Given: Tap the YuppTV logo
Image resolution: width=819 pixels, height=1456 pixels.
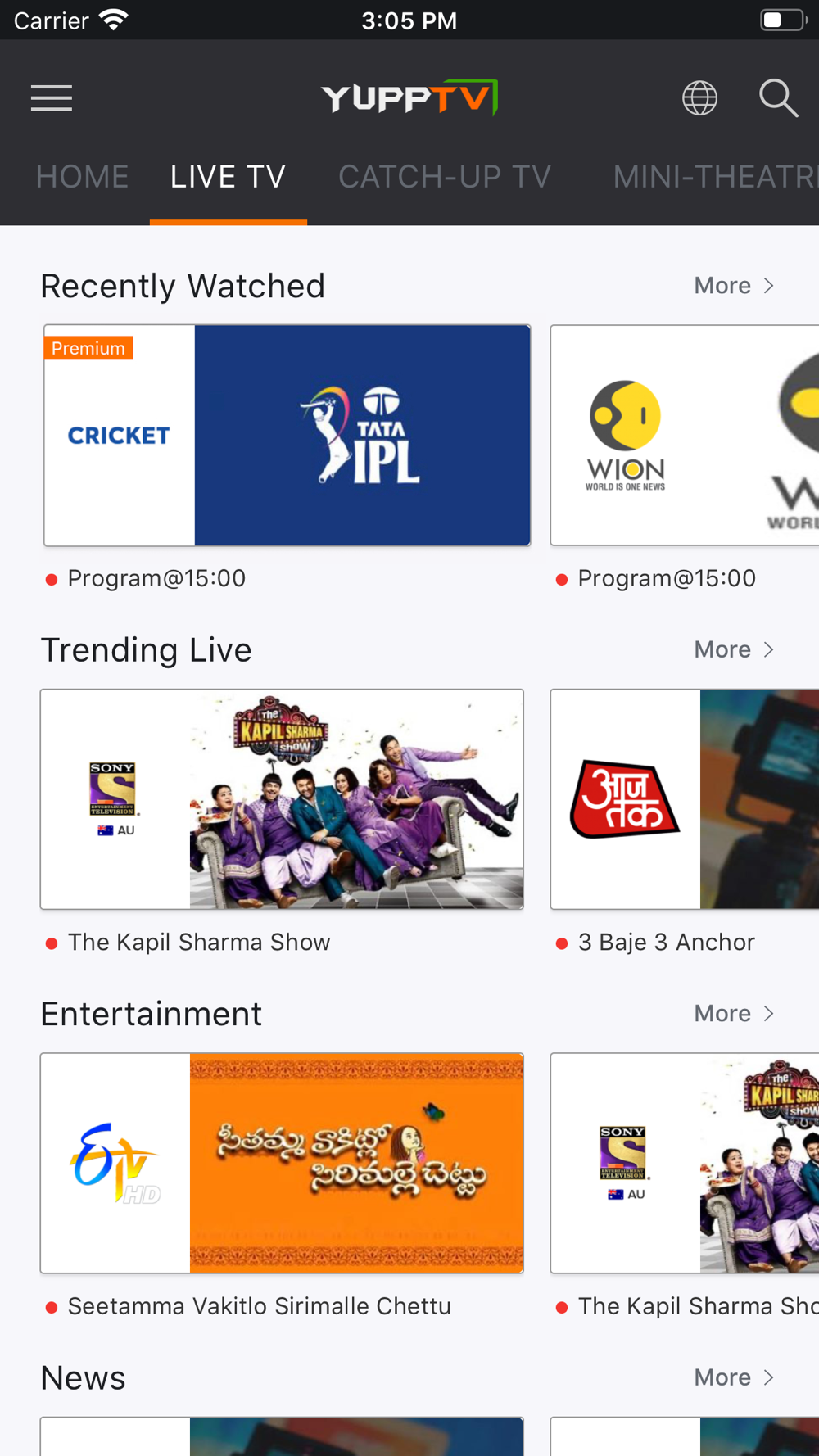Looking at the screenshot, I should [409, 97].
